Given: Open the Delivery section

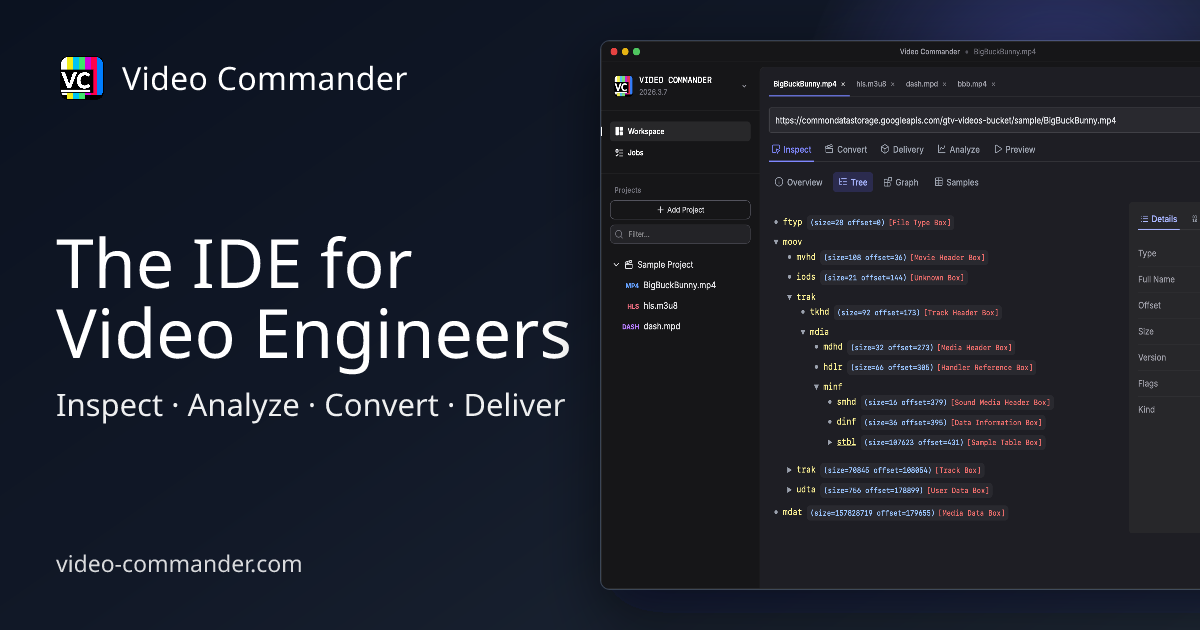Looking at the screenshot, I should (902, 149).
